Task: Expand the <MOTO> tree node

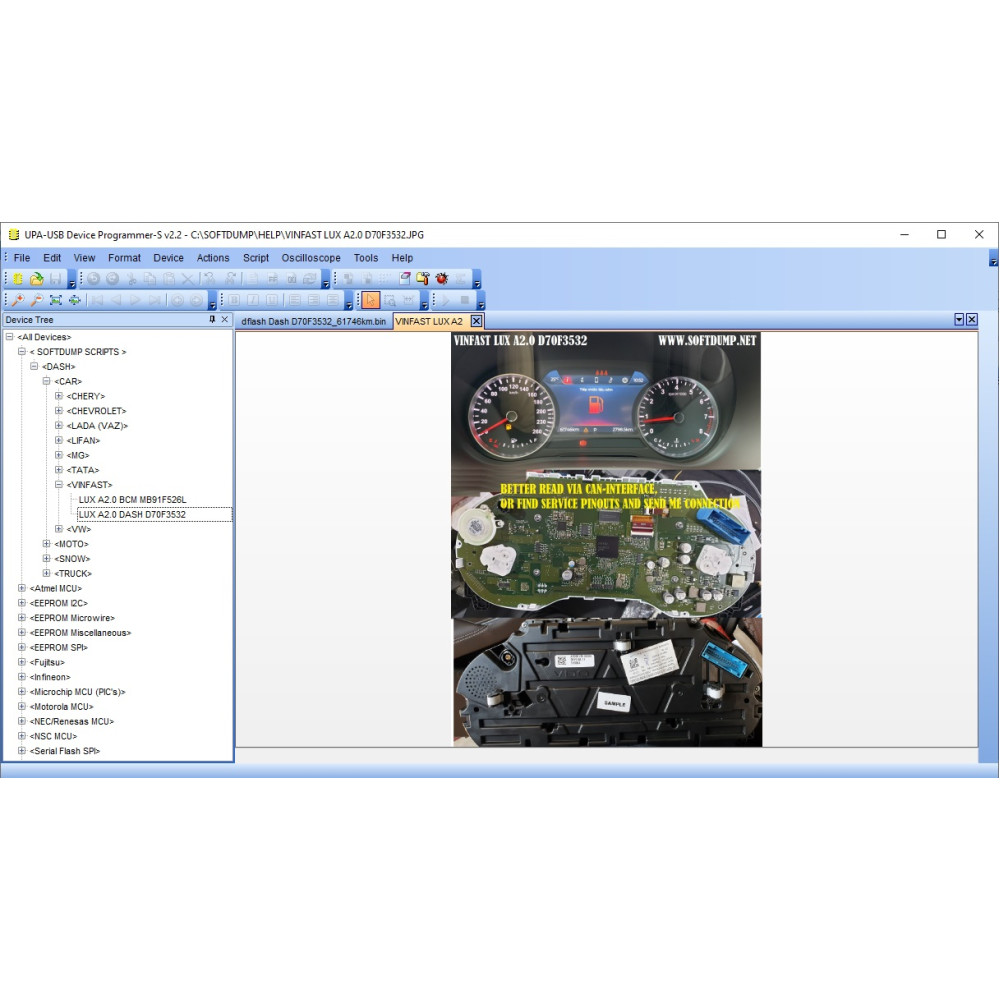Action: point(47,543)
